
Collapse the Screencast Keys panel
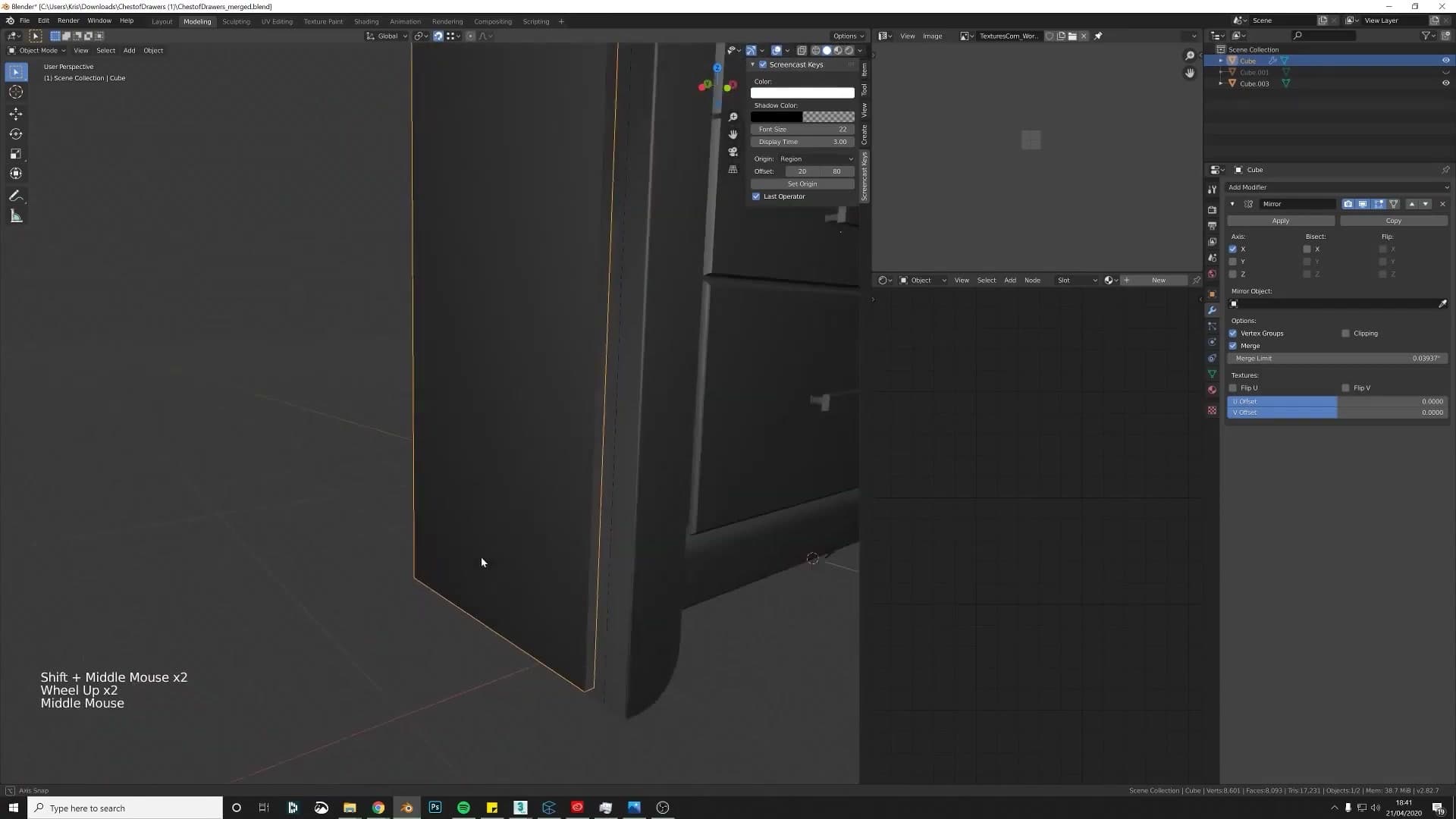(753, 64)
